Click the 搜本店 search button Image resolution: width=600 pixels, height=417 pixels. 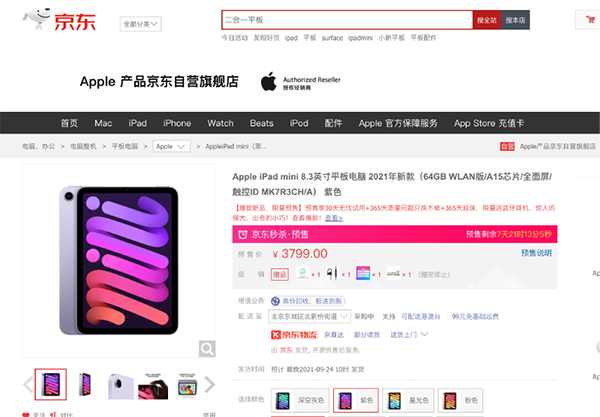[x=515, y=20]
